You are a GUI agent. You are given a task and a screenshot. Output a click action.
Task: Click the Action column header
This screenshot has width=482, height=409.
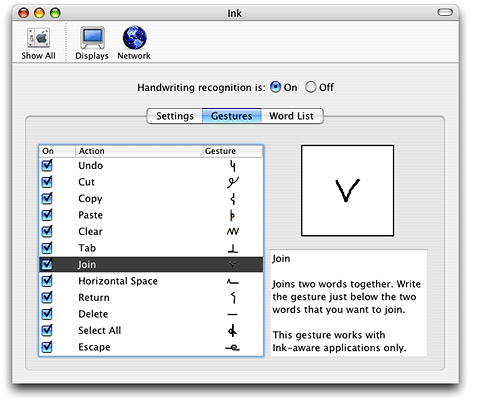pyautogui.click(x=139, y=151)
